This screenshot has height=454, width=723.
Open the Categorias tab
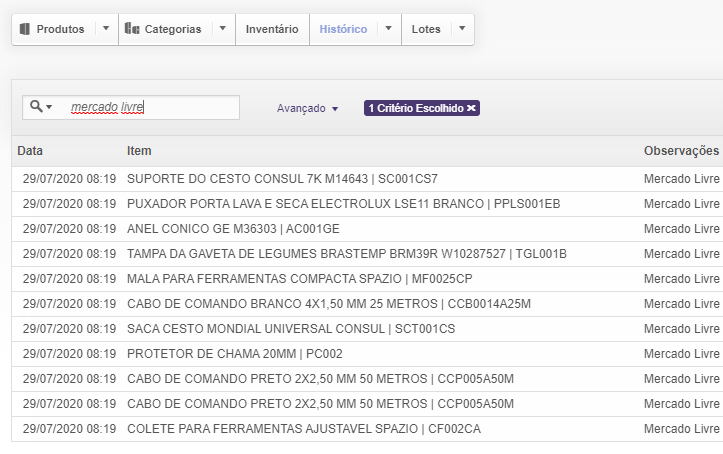[x=164, y=29]
